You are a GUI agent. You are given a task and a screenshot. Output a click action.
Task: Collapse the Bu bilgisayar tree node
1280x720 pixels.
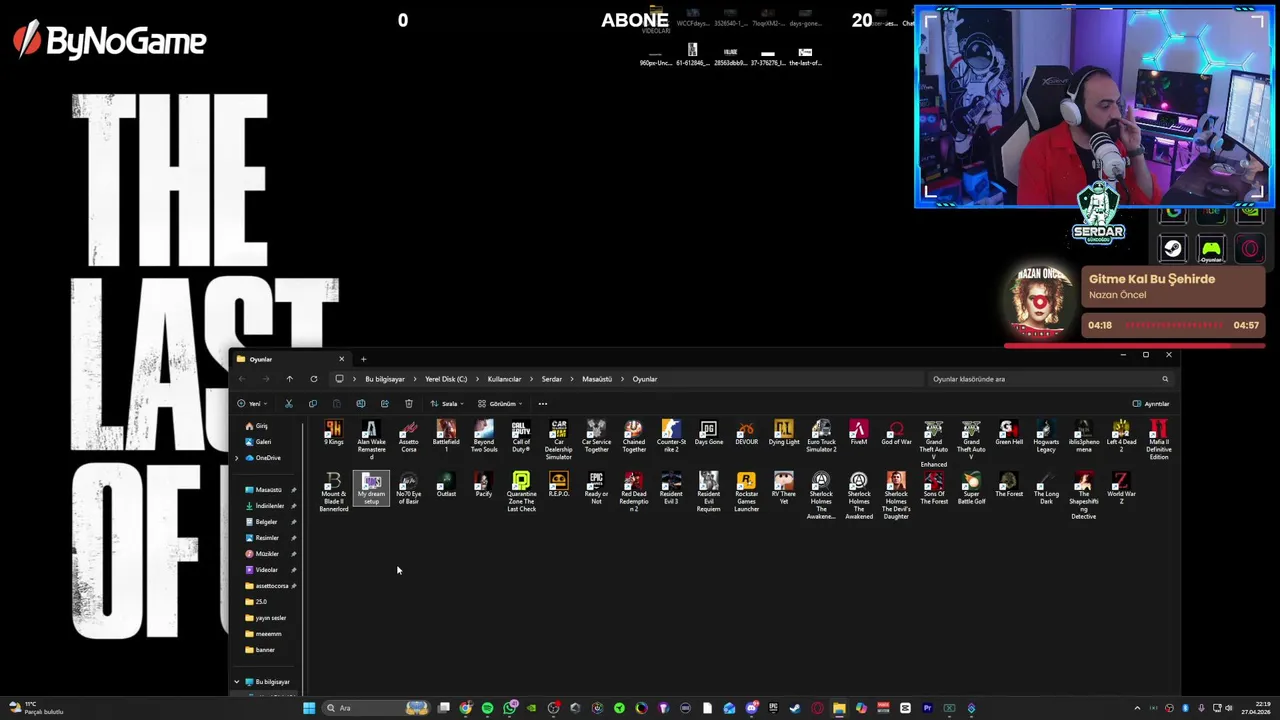237,682
